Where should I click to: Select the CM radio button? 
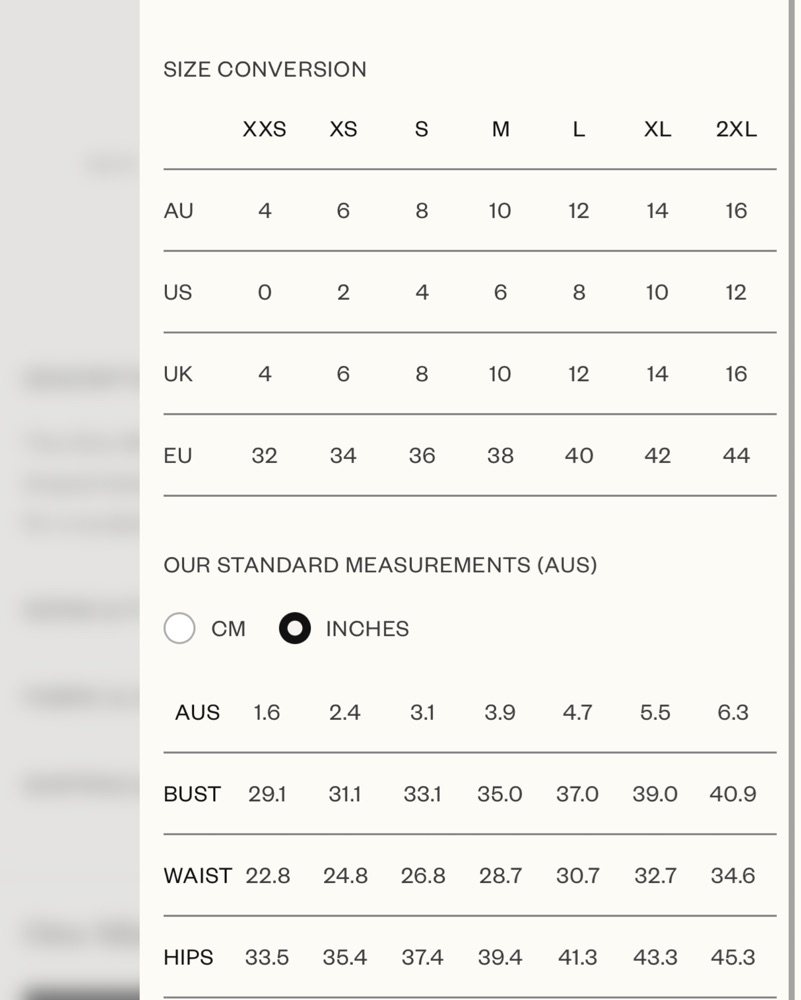point(179,629)
